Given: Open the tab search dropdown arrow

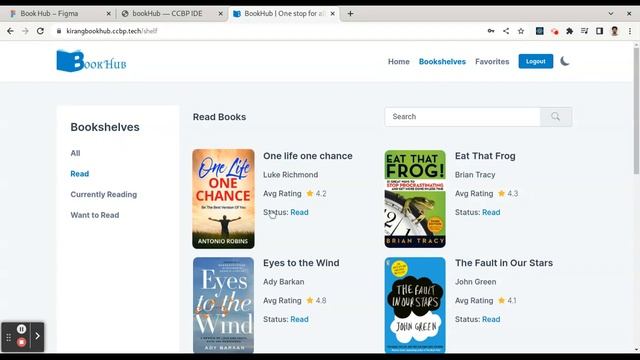Looking at the screenshot, I should point(611,13).
